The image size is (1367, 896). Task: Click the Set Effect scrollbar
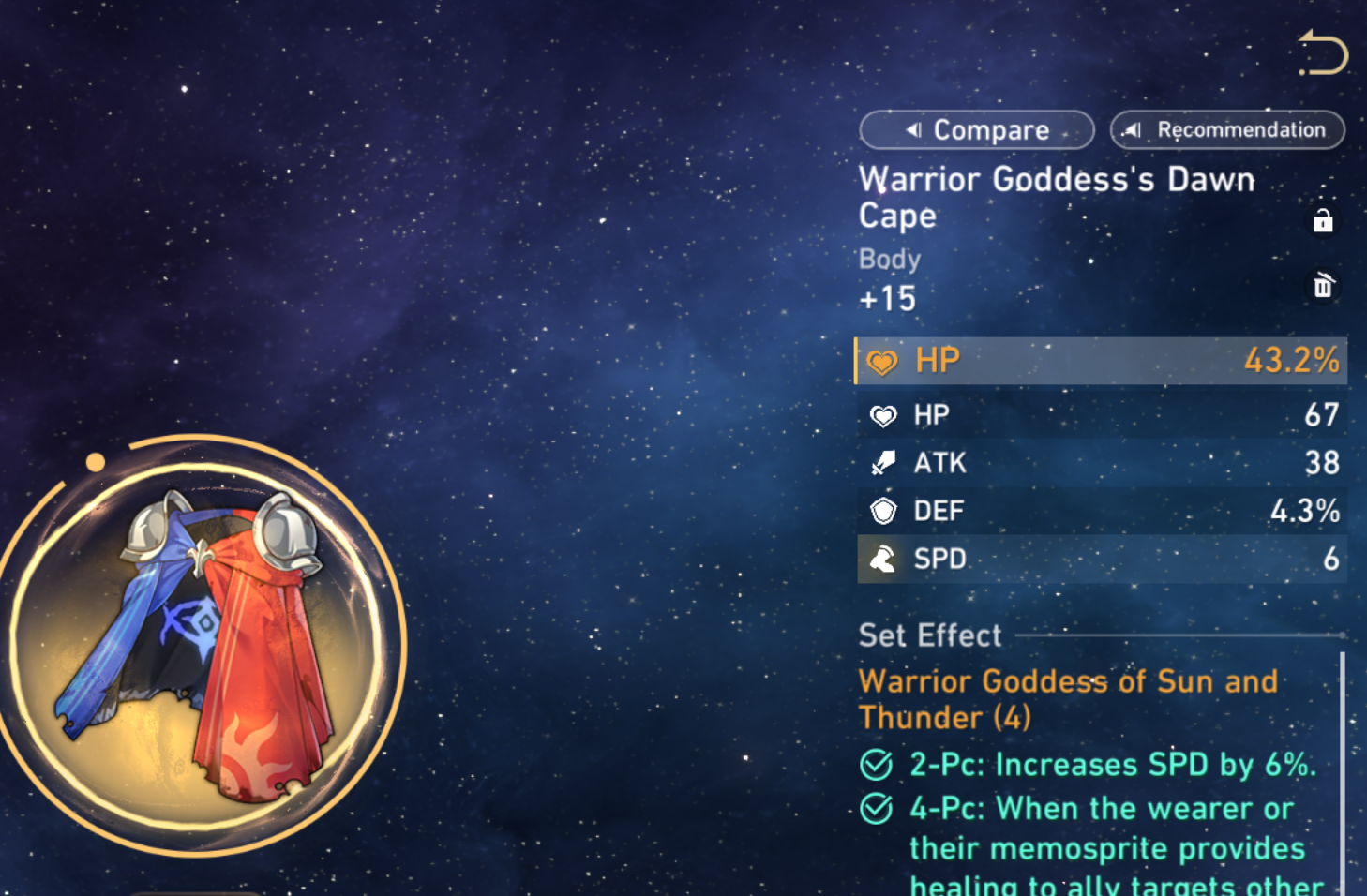coord(1343,773)
